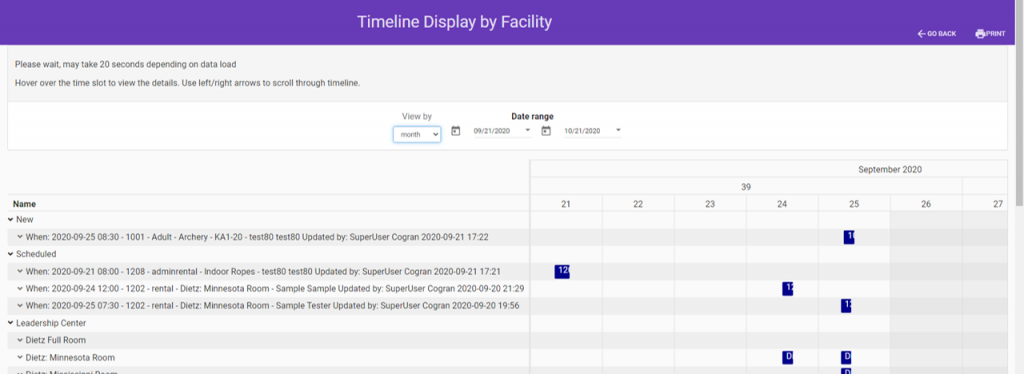
Task: Open the start date calendar icon
Action: point(456,131)
